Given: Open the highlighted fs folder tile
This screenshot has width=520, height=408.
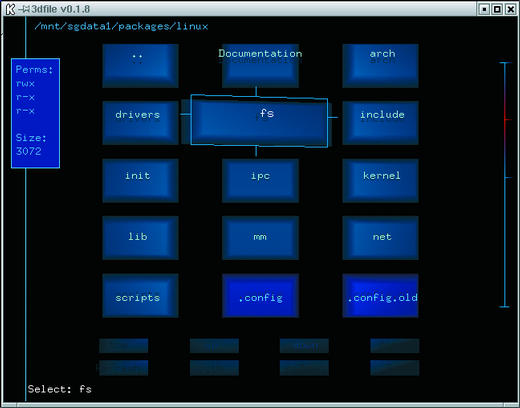Looking at the screenshot, I should tap(259, 121).
